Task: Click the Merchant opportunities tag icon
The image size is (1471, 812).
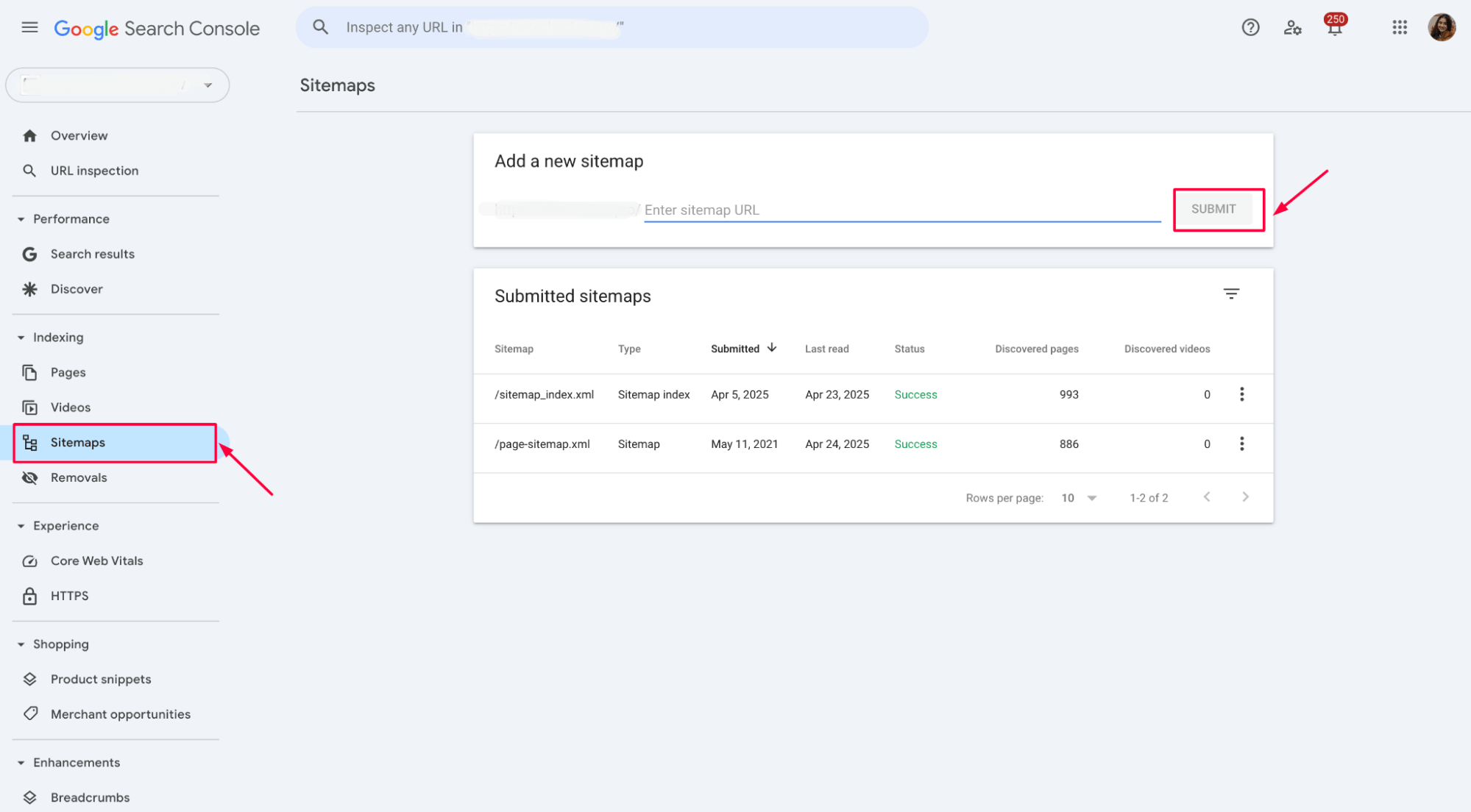Action: [x=29, y=713]
